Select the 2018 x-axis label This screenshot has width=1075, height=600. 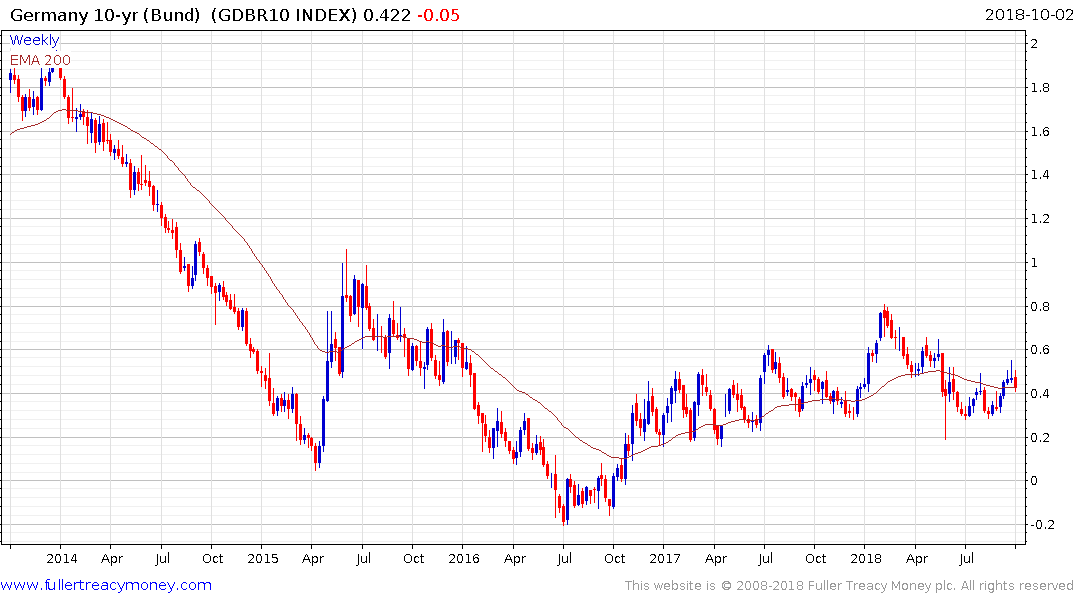(866, 559)
